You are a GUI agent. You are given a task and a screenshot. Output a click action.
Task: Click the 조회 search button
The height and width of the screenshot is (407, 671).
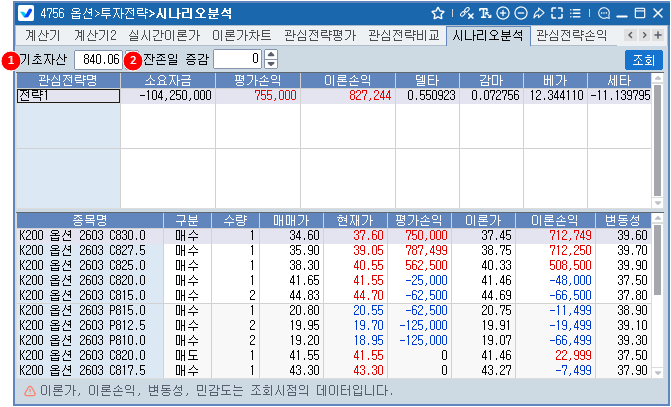point(643,59)
